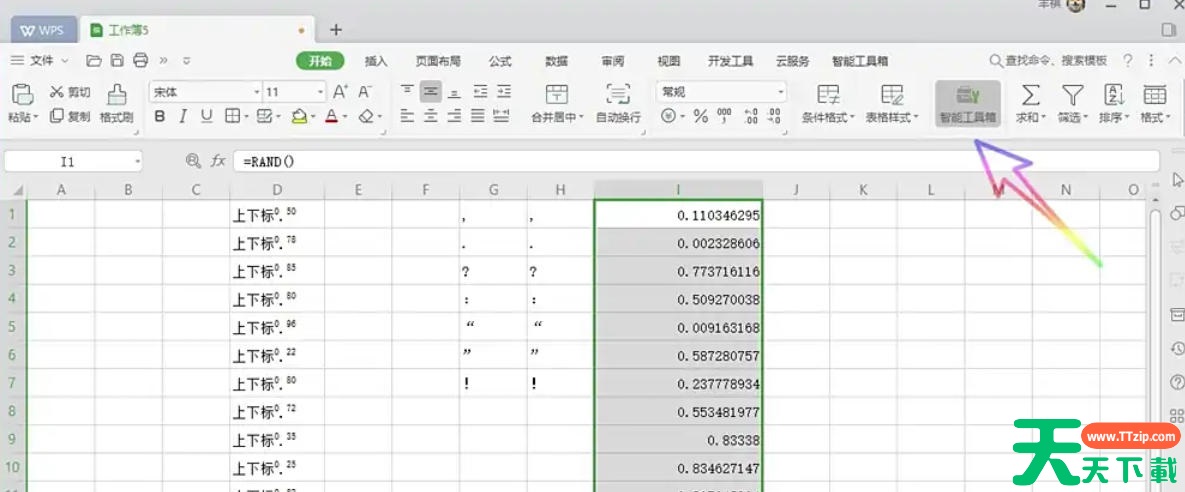Decrease font size with A- icon
This screenshot has height=492, width=1185.
365,91
